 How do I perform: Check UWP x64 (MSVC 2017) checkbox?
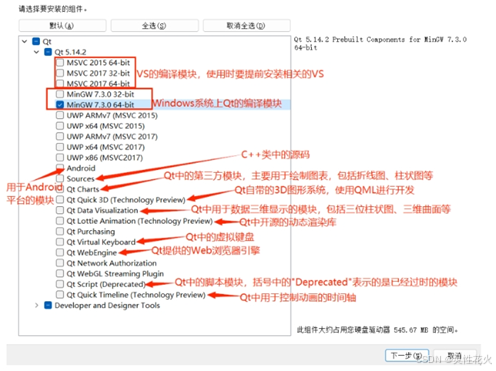[60, 147]
